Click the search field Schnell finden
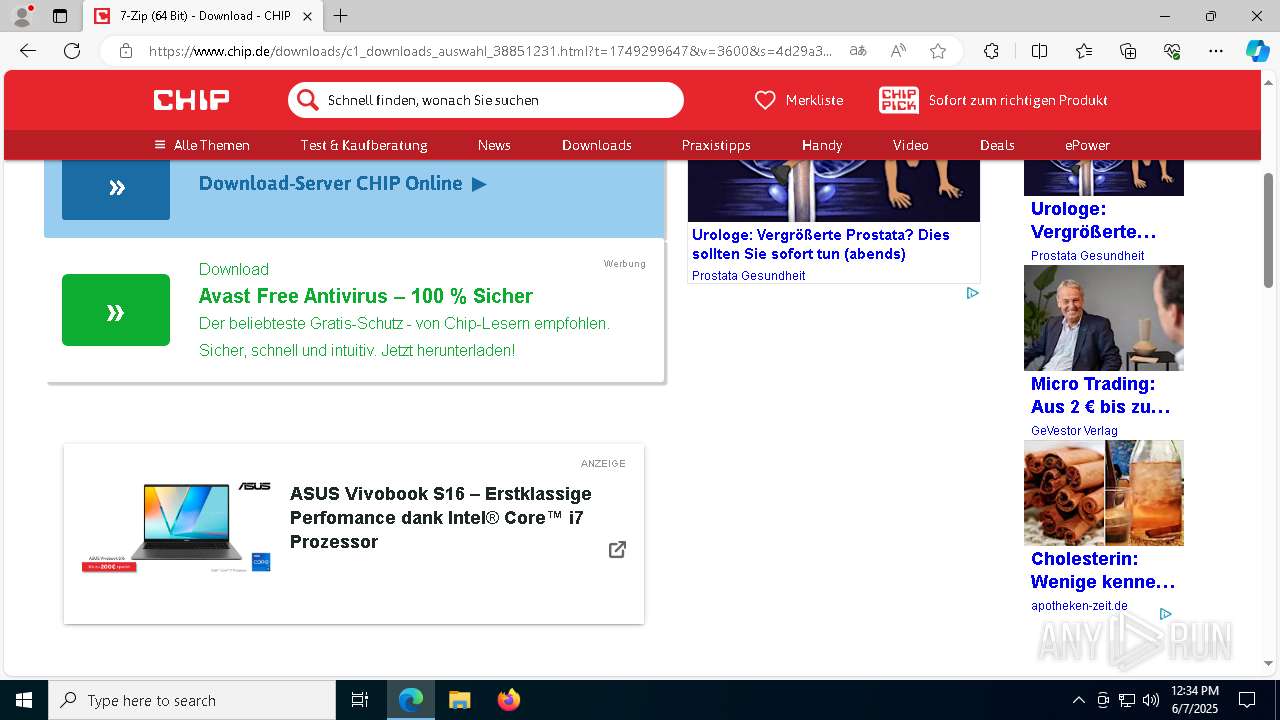 [x=486, y=100]
